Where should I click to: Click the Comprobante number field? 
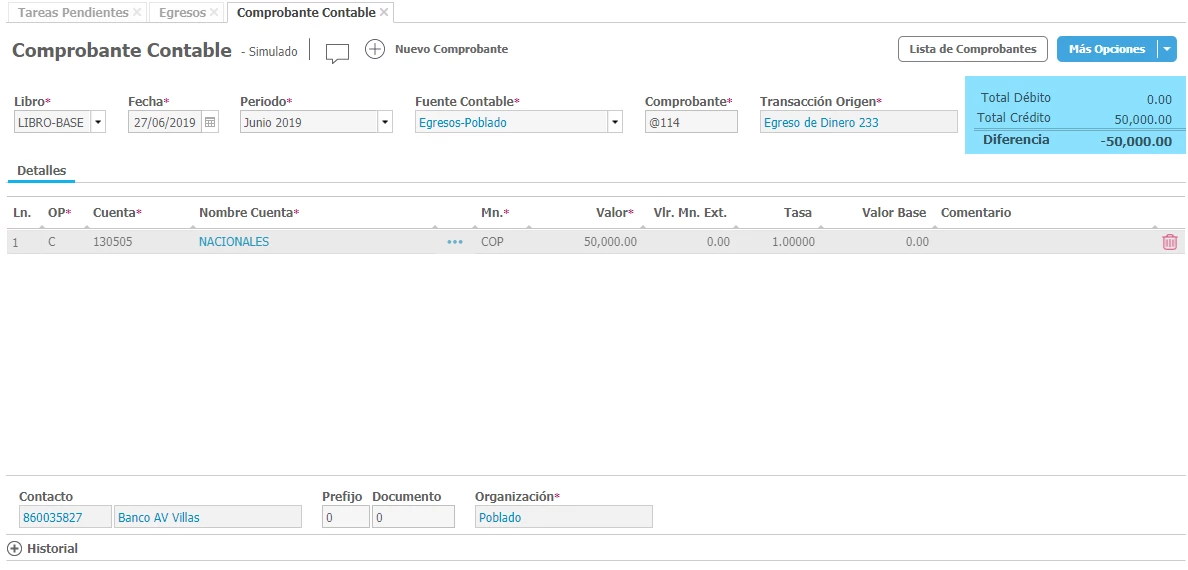[x=691, y=122]
